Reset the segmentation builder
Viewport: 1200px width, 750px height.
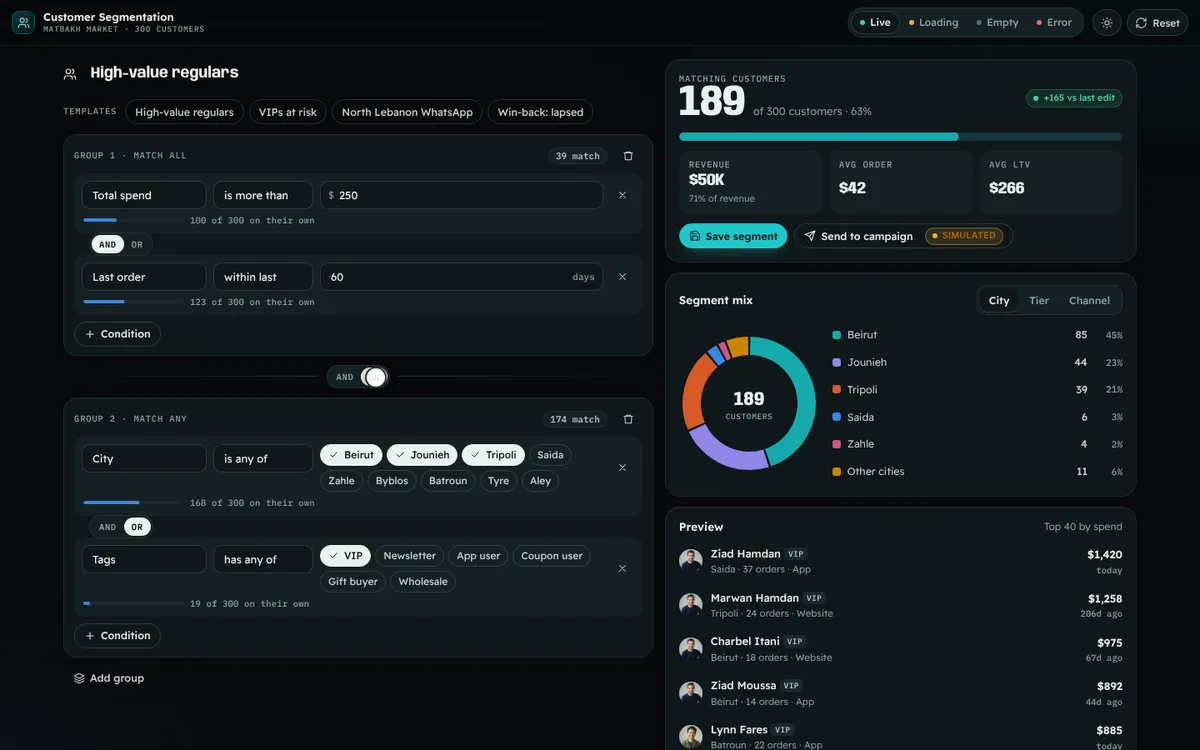pos(1157,23)
